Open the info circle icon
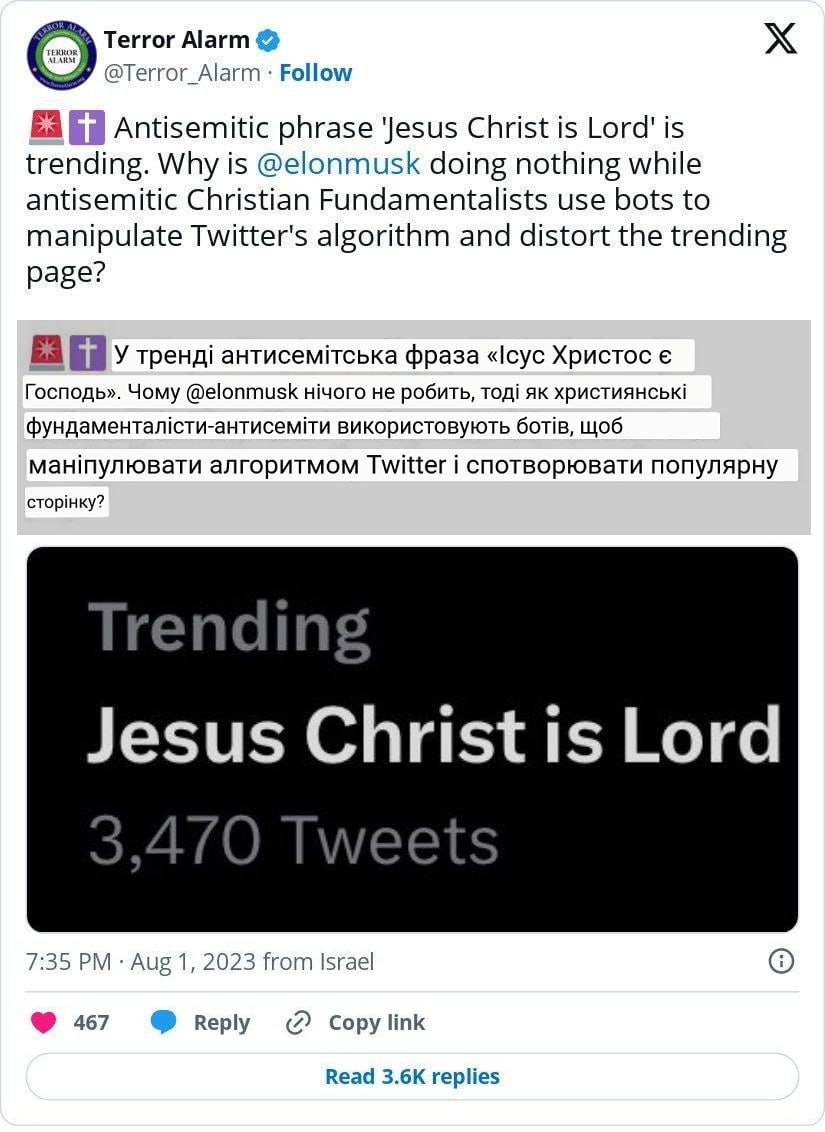825x1132 pixels. point(780,961)
